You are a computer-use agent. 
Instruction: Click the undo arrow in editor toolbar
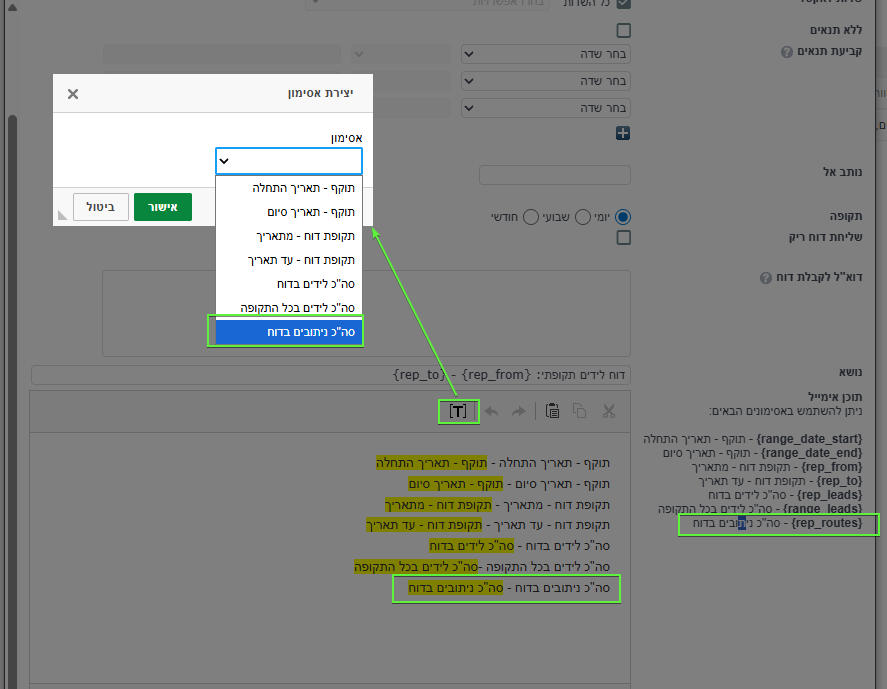click(x=491, y=411)
